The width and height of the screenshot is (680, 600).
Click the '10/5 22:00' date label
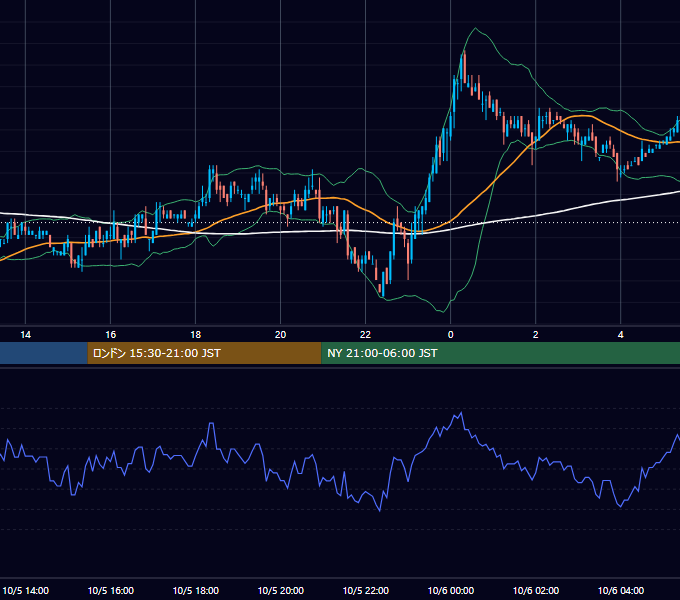pyautogui.click(x=366, y=590)
